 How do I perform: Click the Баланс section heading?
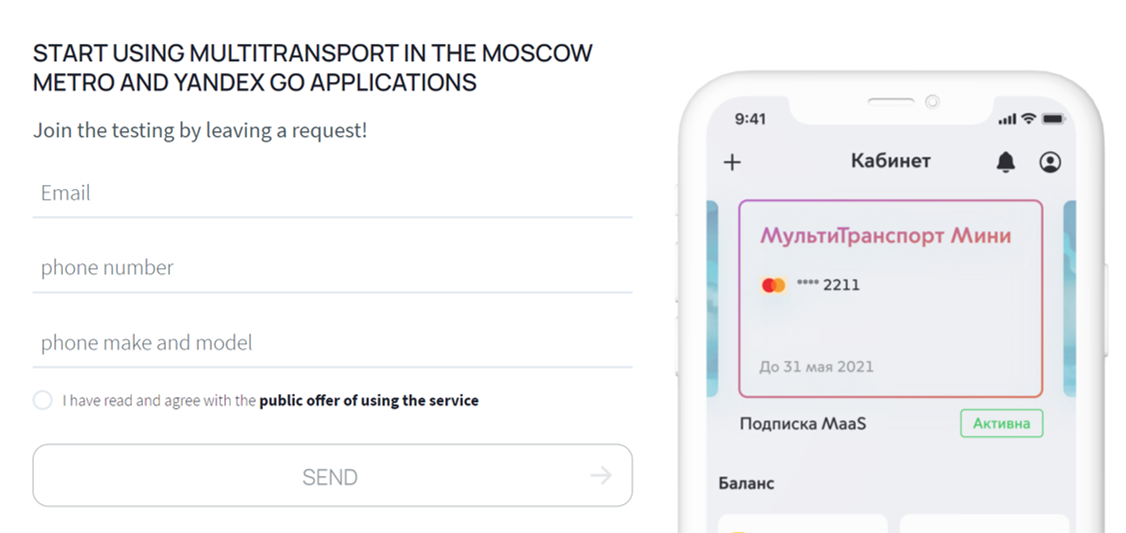pos(746,483)
